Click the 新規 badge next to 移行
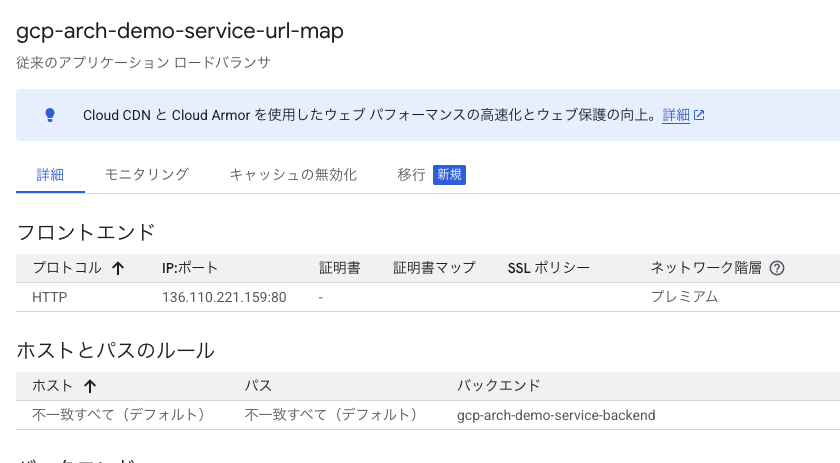Viewport: 840px width, 463px height. 449,174
